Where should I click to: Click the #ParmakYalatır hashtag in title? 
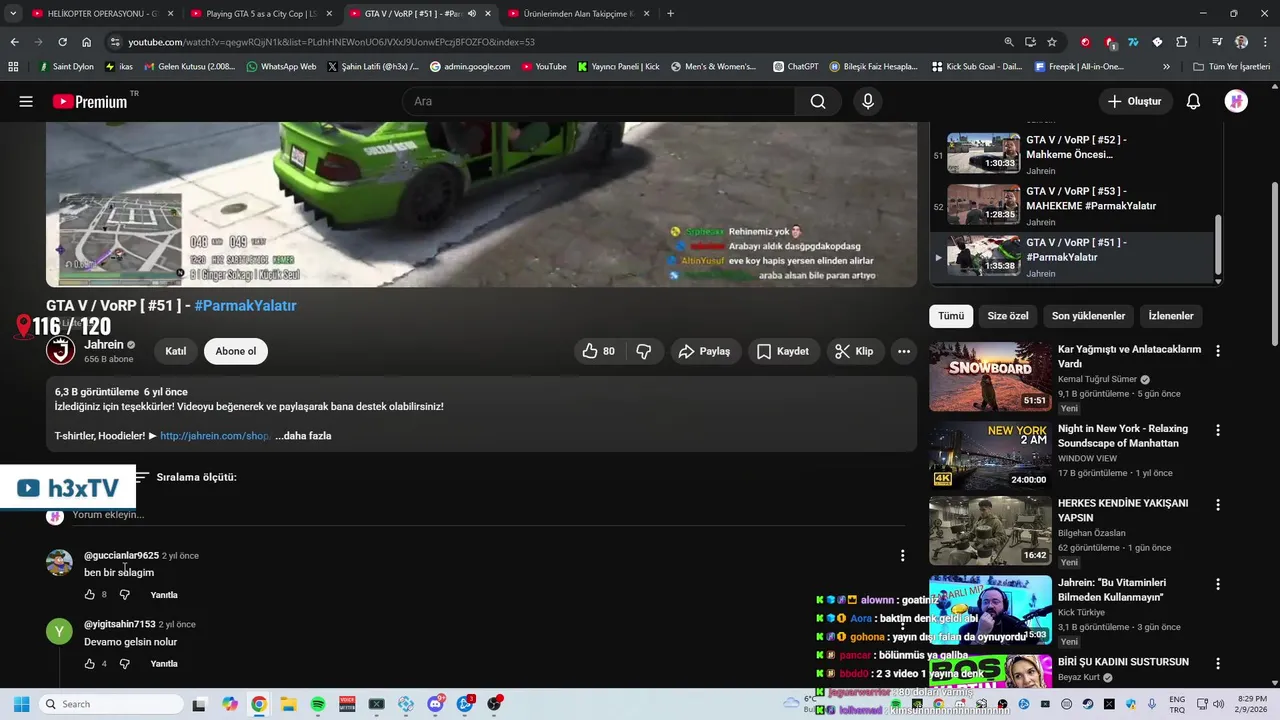pos(245,306)
